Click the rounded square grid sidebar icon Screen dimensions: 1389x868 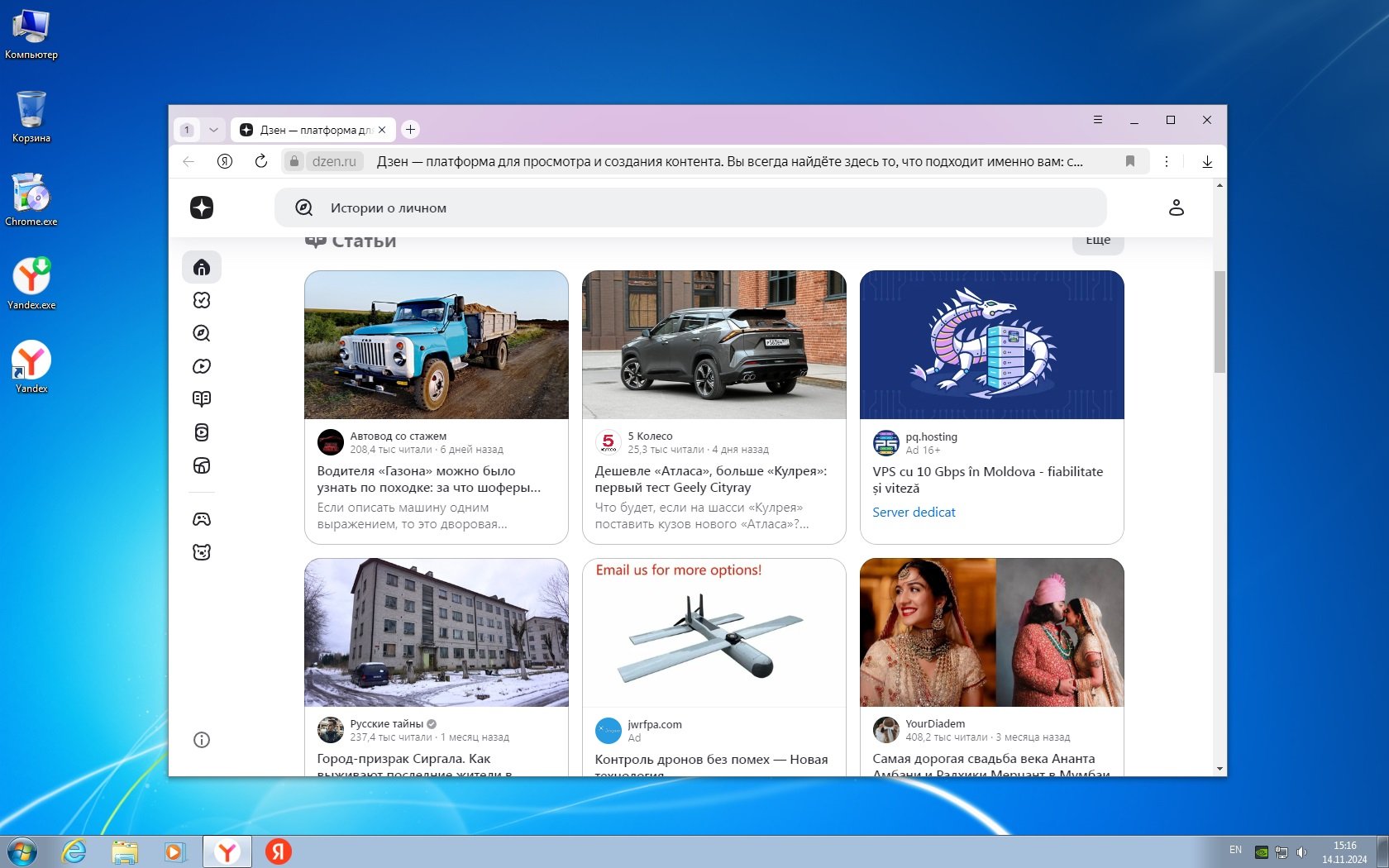pos(202,465)
